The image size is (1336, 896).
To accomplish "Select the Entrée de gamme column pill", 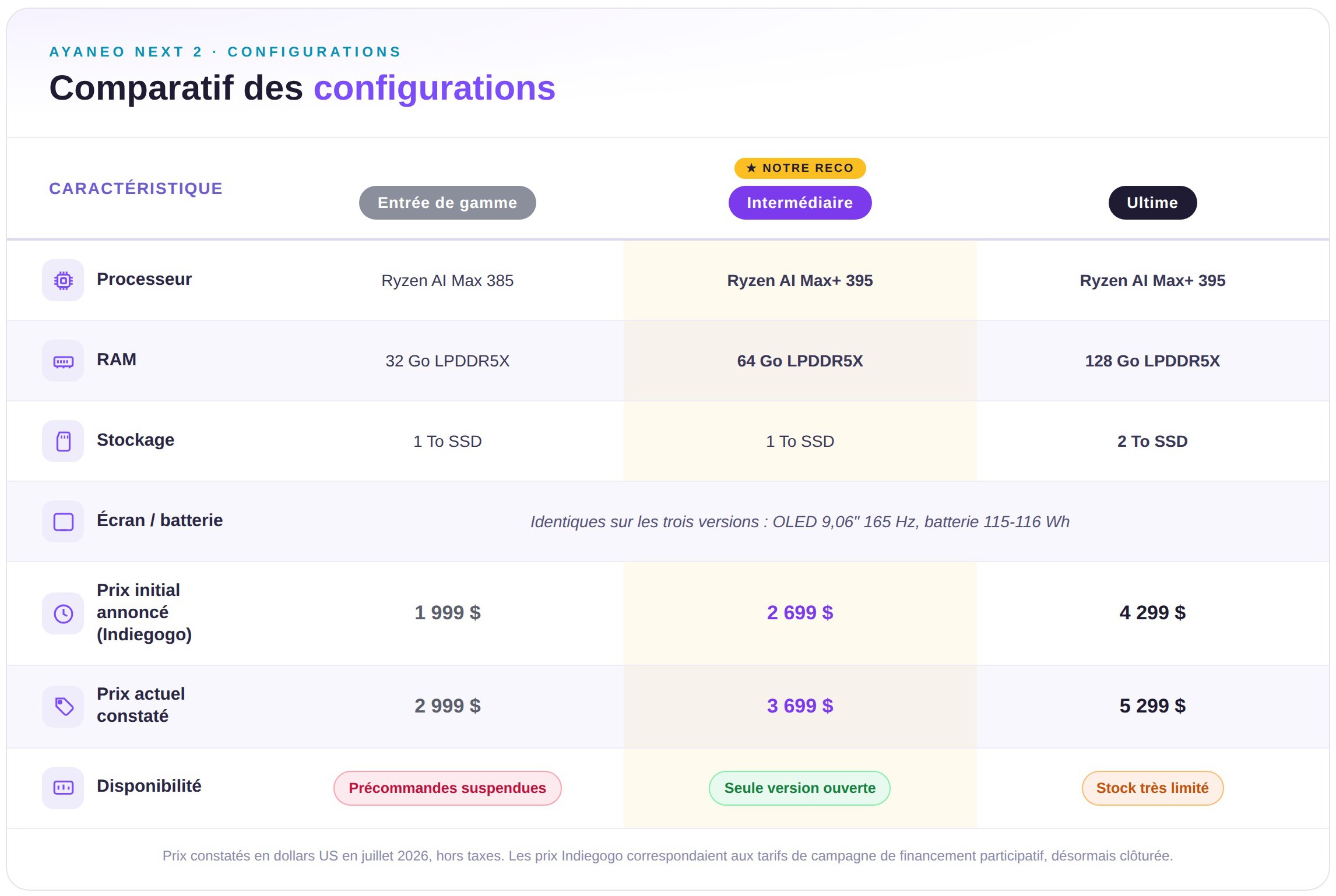I will point(447,203).
